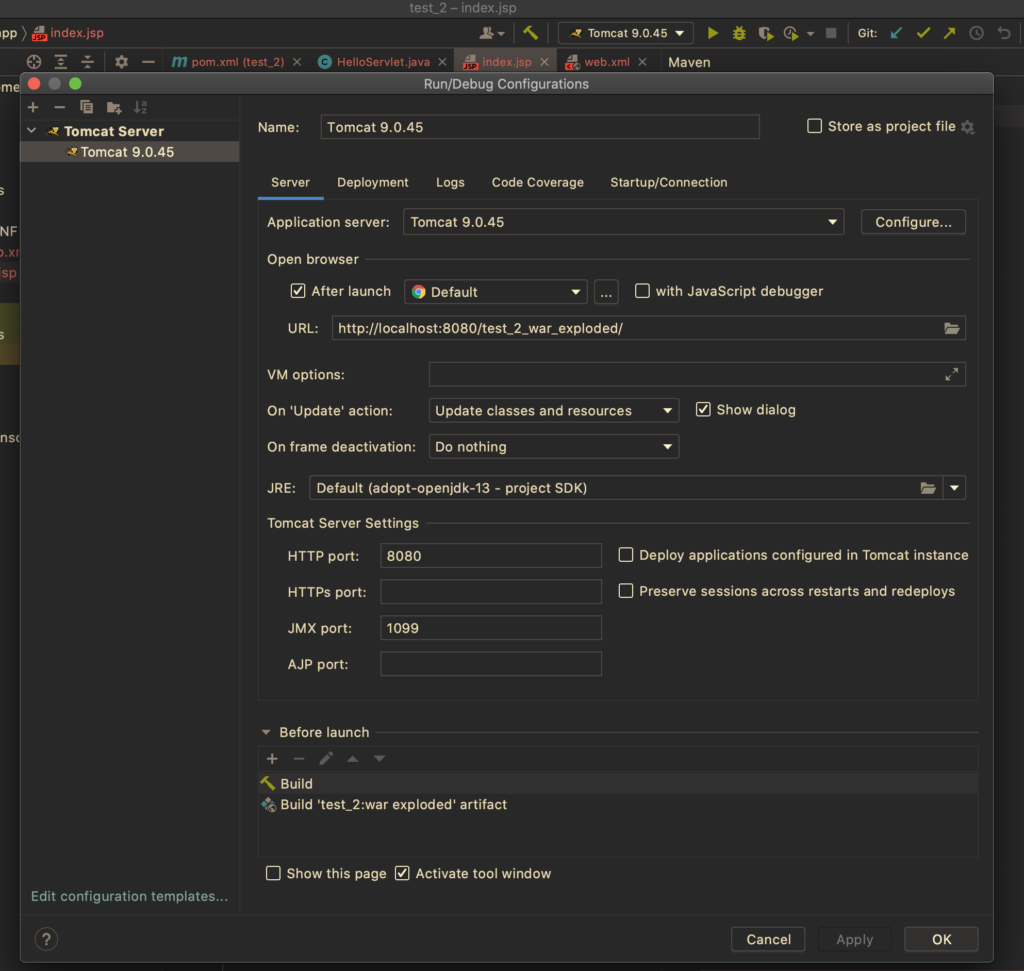Enable Preserve sessions across restarts checkbox

pyautogui.click(x=626, y=591)
